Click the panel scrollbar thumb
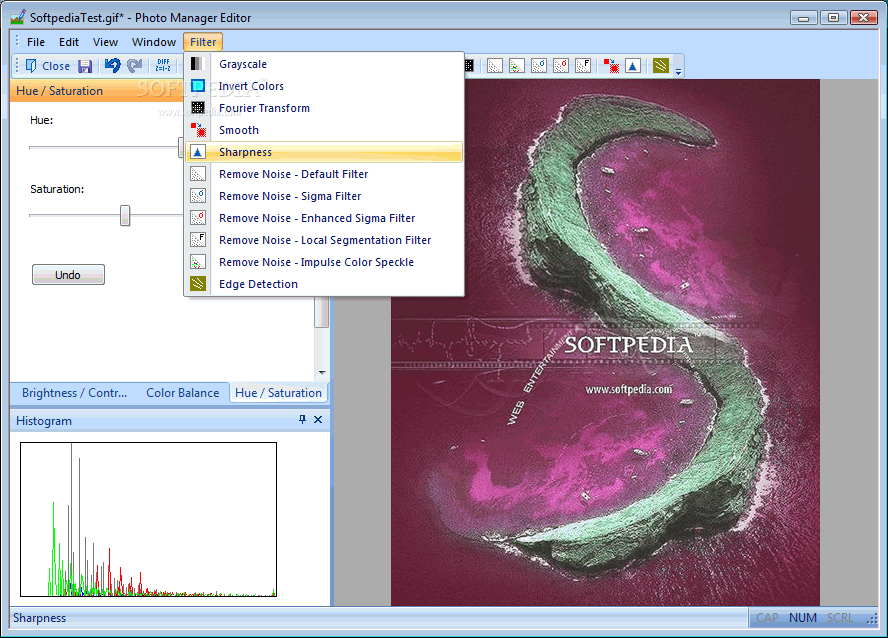The height and width of the screenshot is (638, 888). click(x=322, y=312)
